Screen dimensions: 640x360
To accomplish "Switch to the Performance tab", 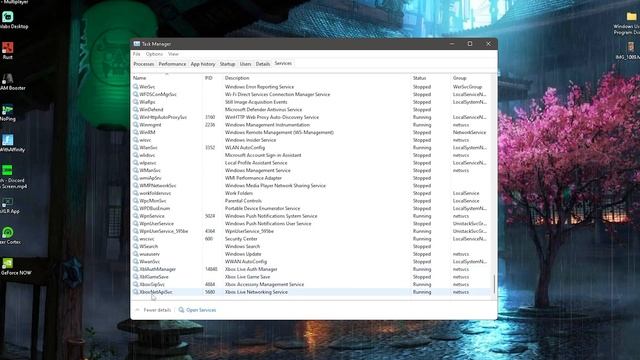I will click(172, 64).
